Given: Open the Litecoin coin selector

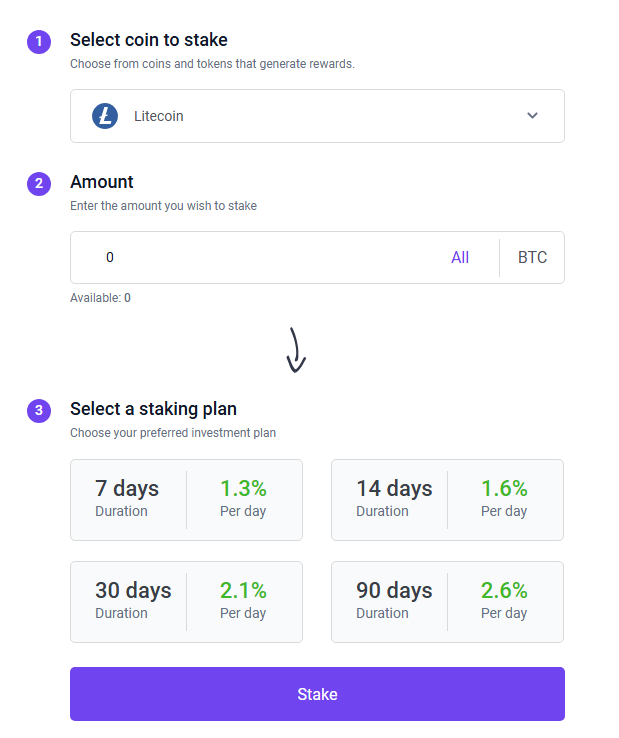Looking at the screenshot, I should (x=317, y=116).
